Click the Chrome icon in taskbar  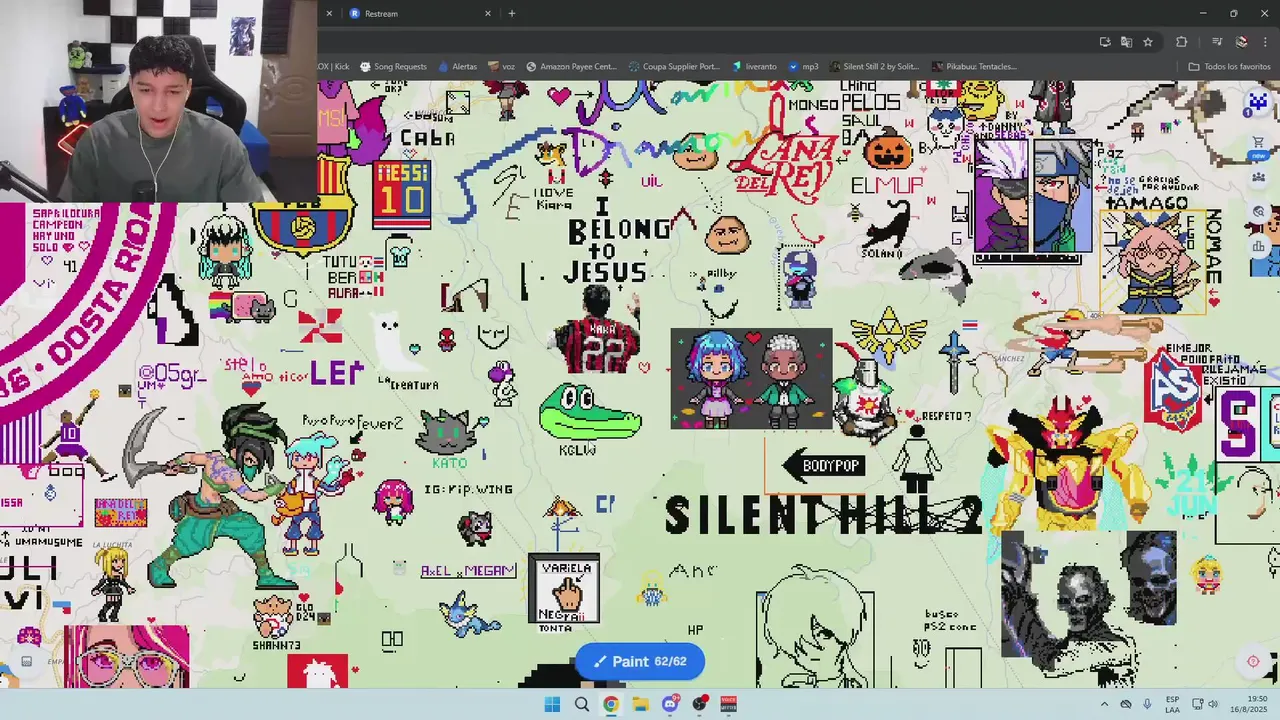pos(611,704)
